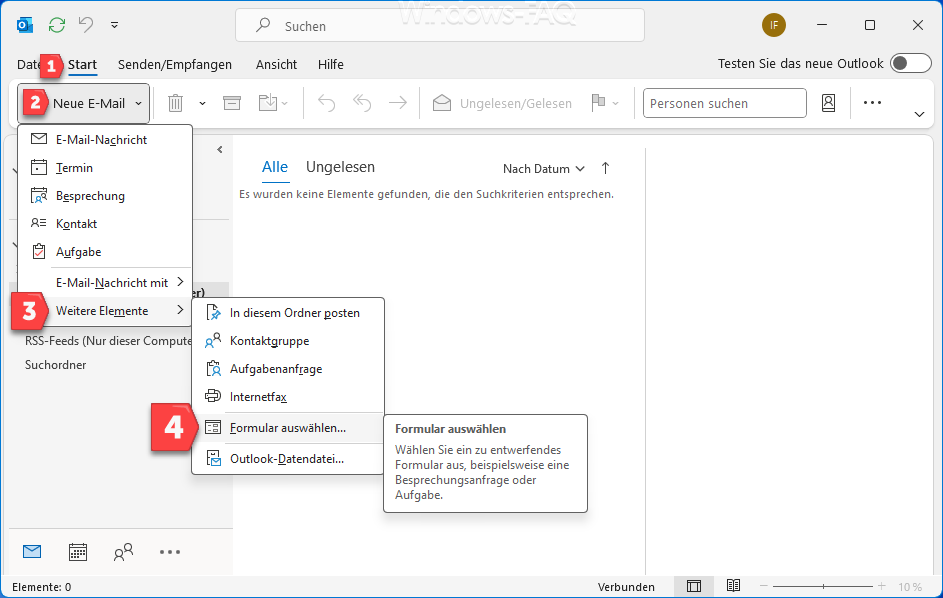Open the flag options dropdown arrow
Image resolution: width=943 pixels, height=598 pixels.
pos(615,103)
